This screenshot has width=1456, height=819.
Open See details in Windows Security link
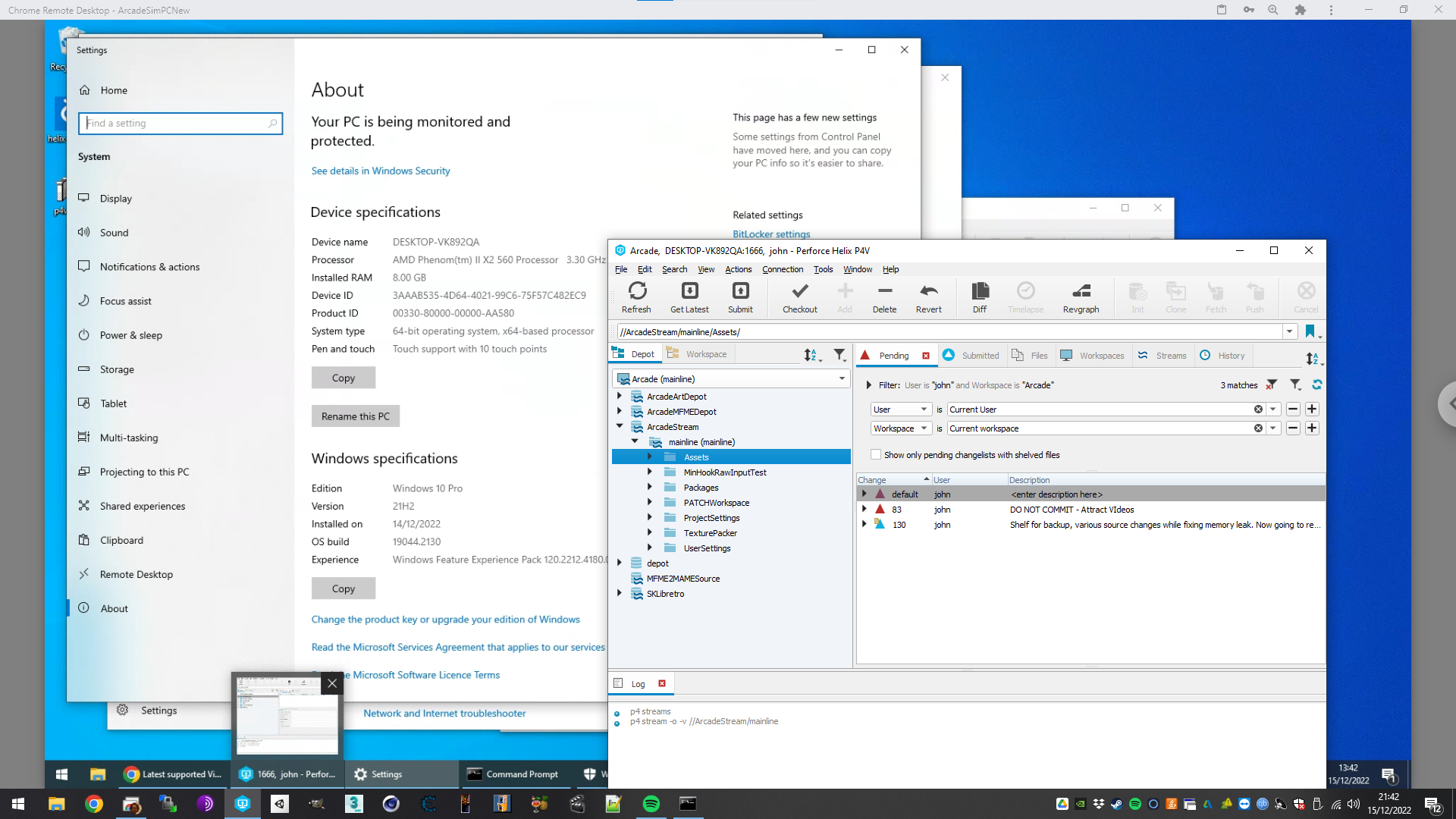(x=380, y=171)
